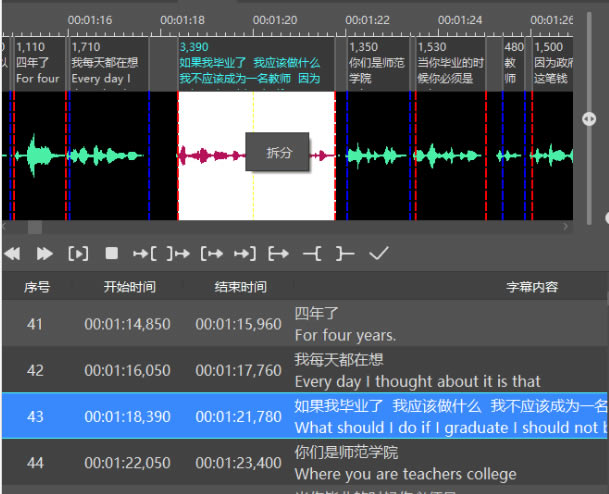Image resolution: width=609 pixels, height=494 pixels.
Task: Click the 拆分 split popup button
Action: click(277, 152)
